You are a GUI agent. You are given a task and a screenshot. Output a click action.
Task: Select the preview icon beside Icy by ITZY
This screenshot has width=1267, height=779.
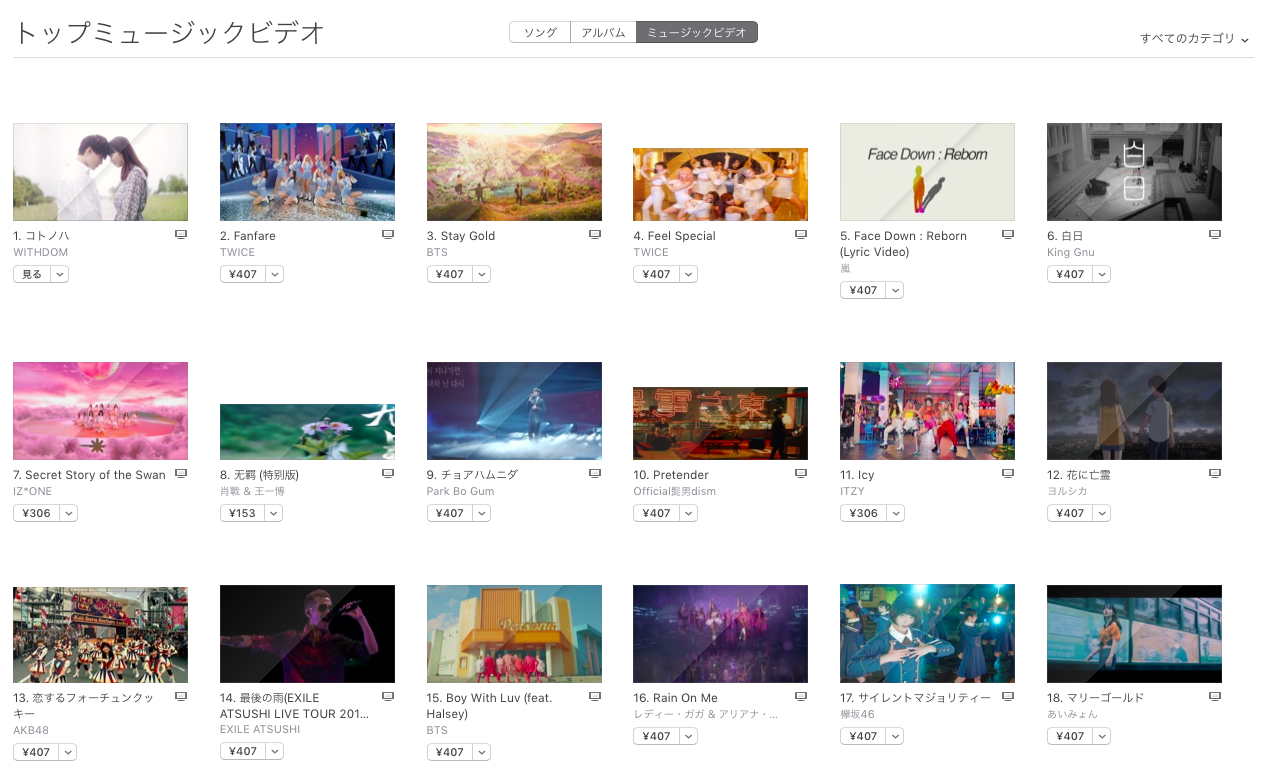pyautogui.click(x=1008, y=472)
